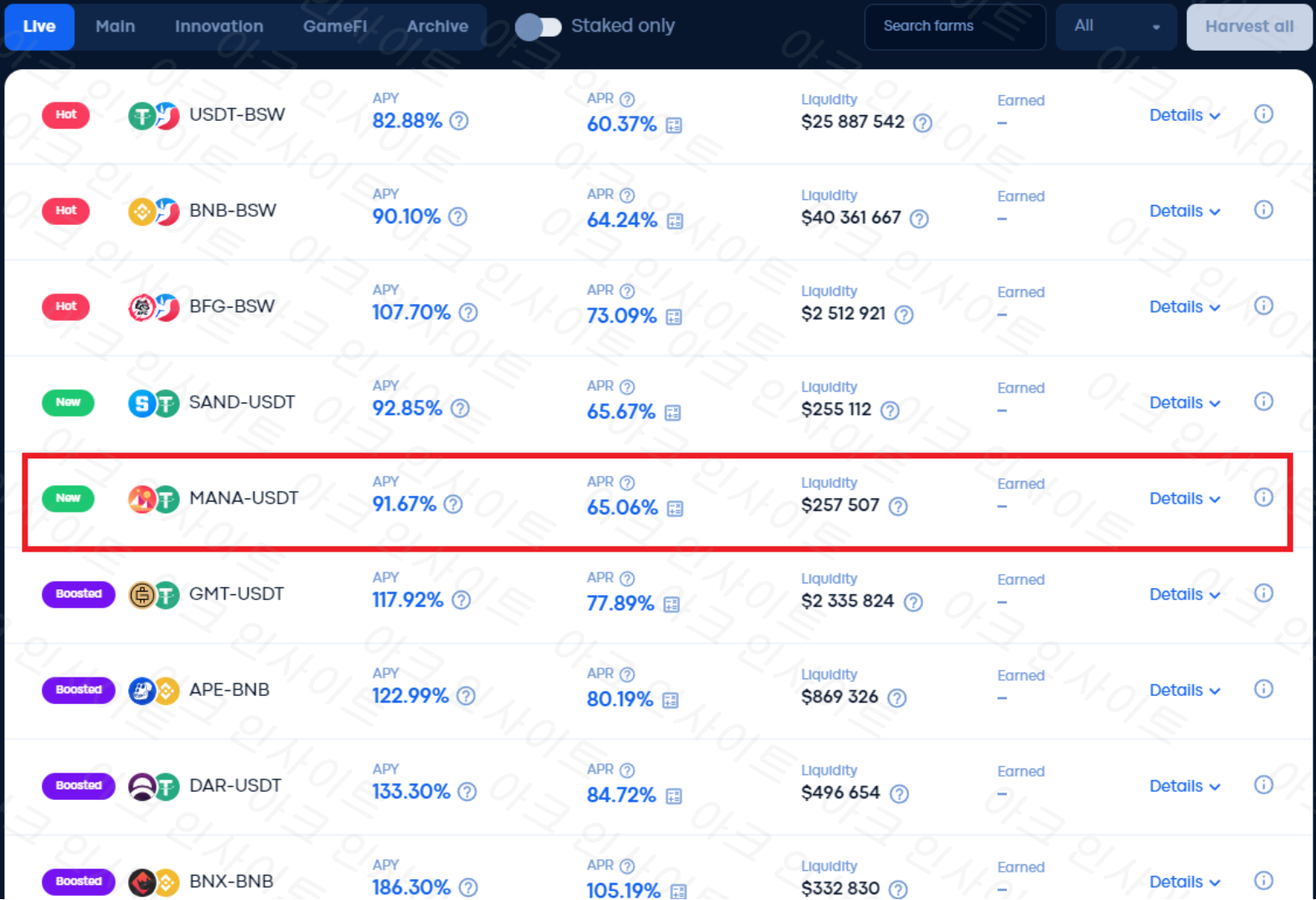
Task: Open APY help icon for DAR-USDT
Action: pos(467,792)
